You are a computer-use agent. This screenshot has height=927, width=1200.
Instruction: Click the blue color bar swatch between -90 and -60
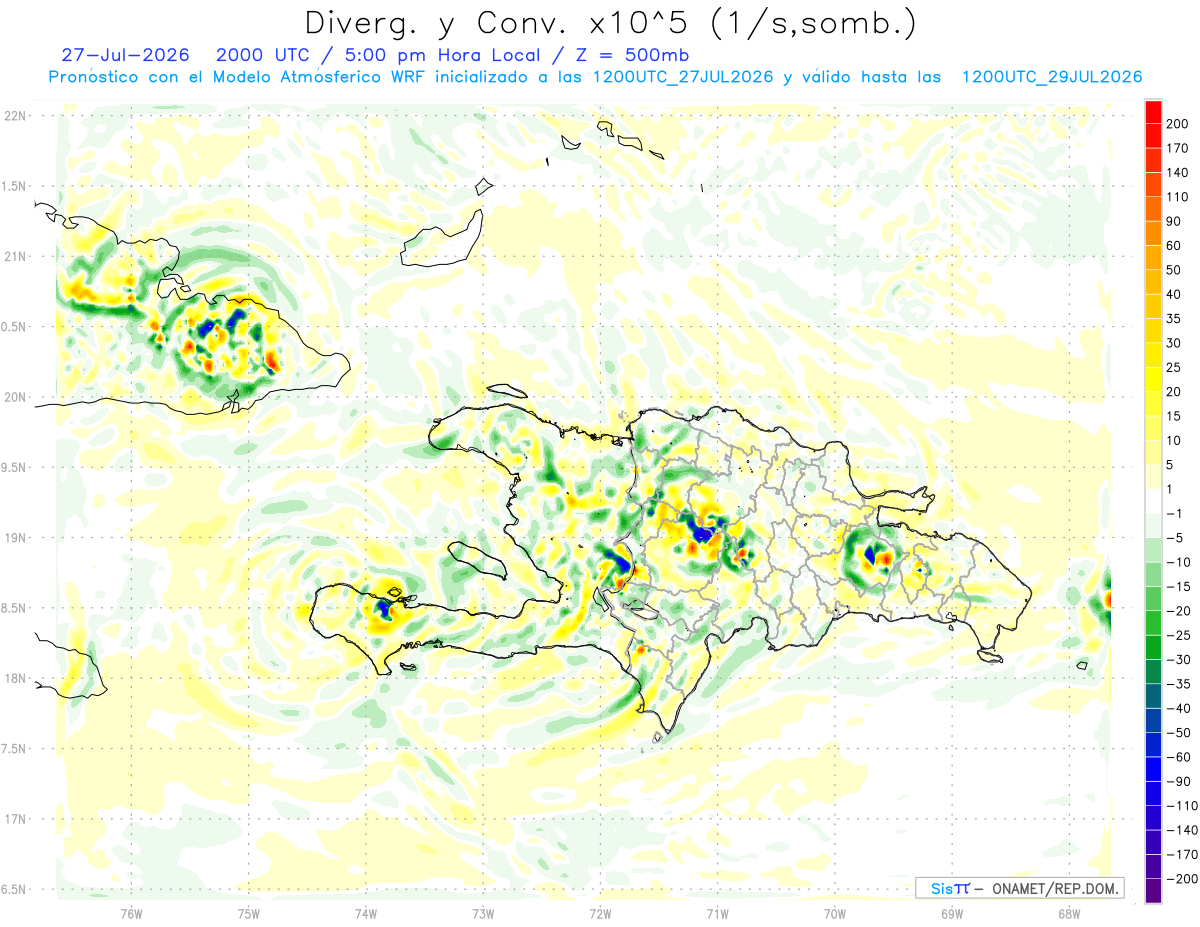tap(1153, 768)
